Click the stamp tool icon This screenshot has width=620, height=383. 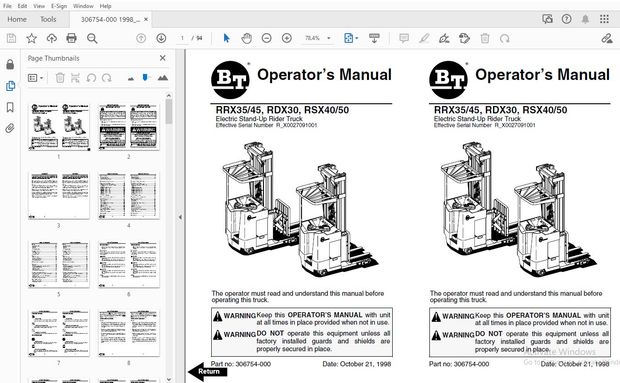(x=464, y=38)
